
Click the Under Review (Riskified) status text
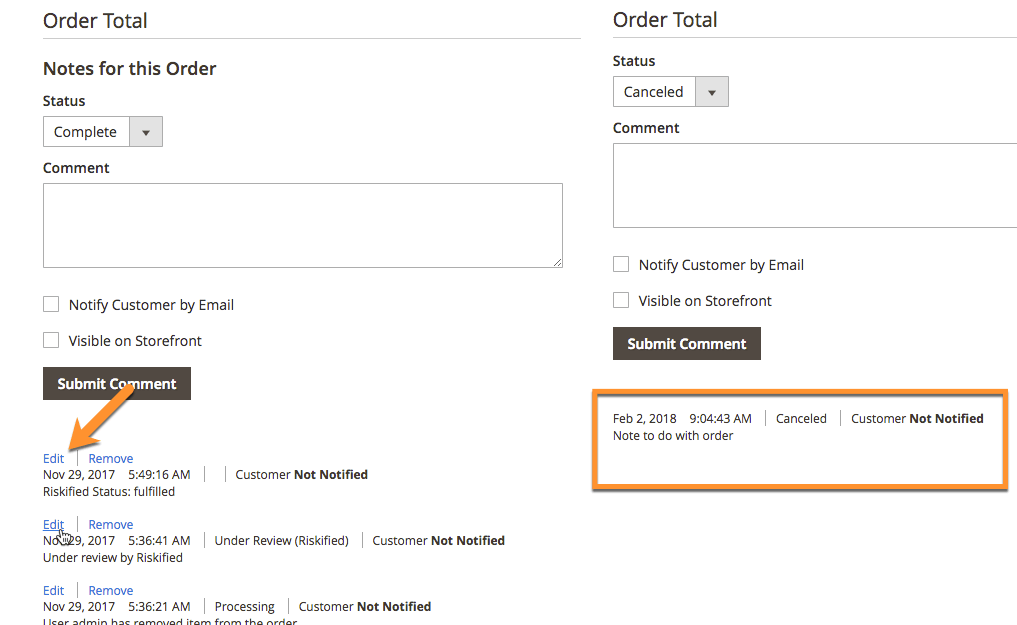point(281,541)
